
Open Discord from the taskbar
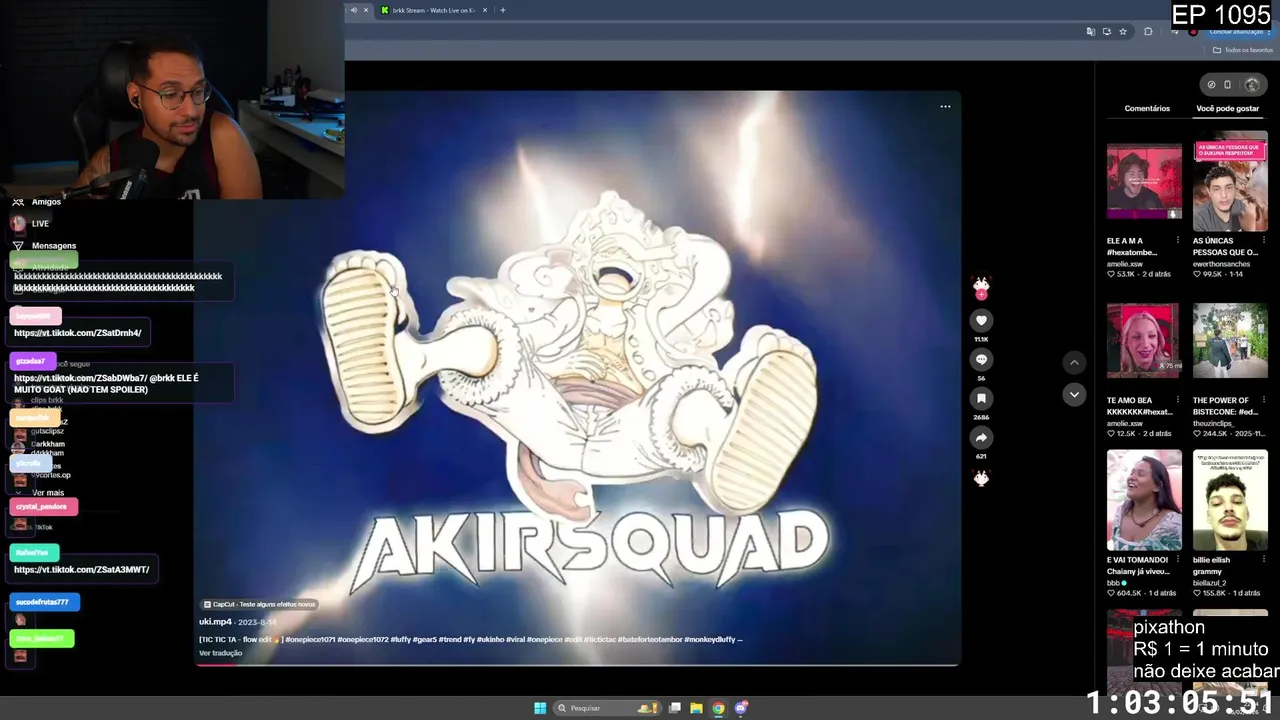741,708
